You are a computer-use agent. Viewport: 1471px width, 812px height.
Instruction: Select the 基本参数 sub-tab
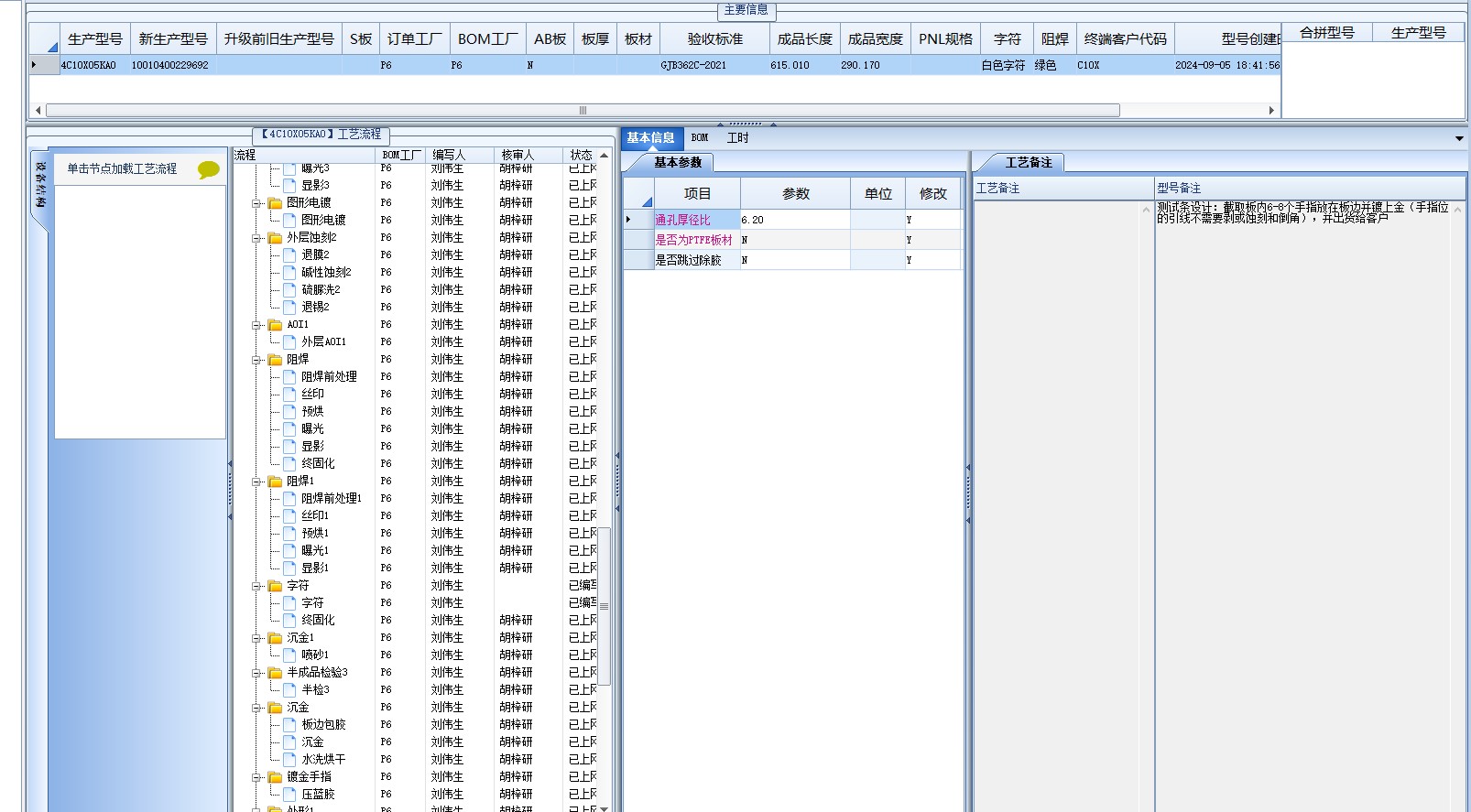point(678,163)
